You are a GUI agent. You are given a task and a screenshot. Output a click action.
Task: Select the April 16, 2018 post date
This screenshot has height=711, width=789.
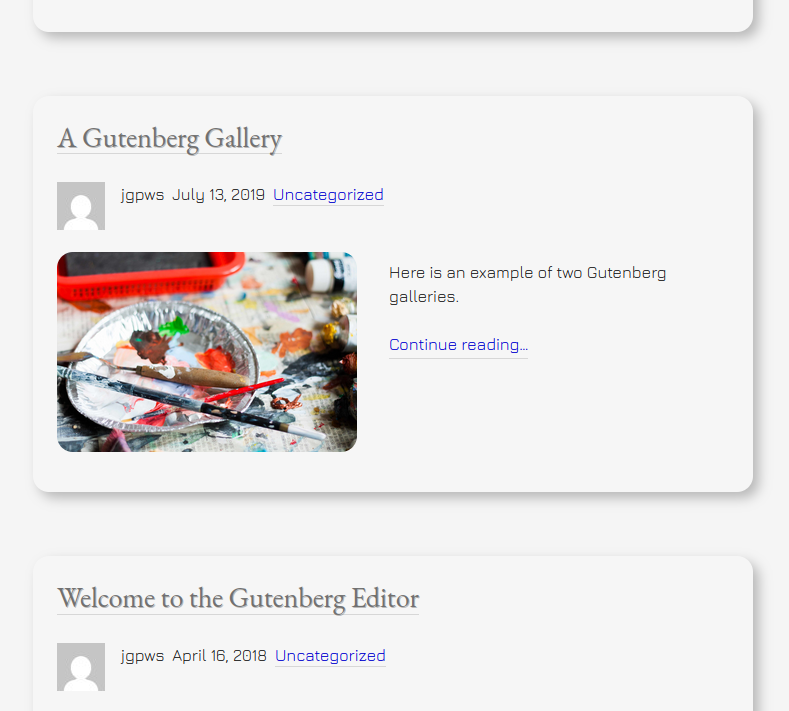pos(219,656)
